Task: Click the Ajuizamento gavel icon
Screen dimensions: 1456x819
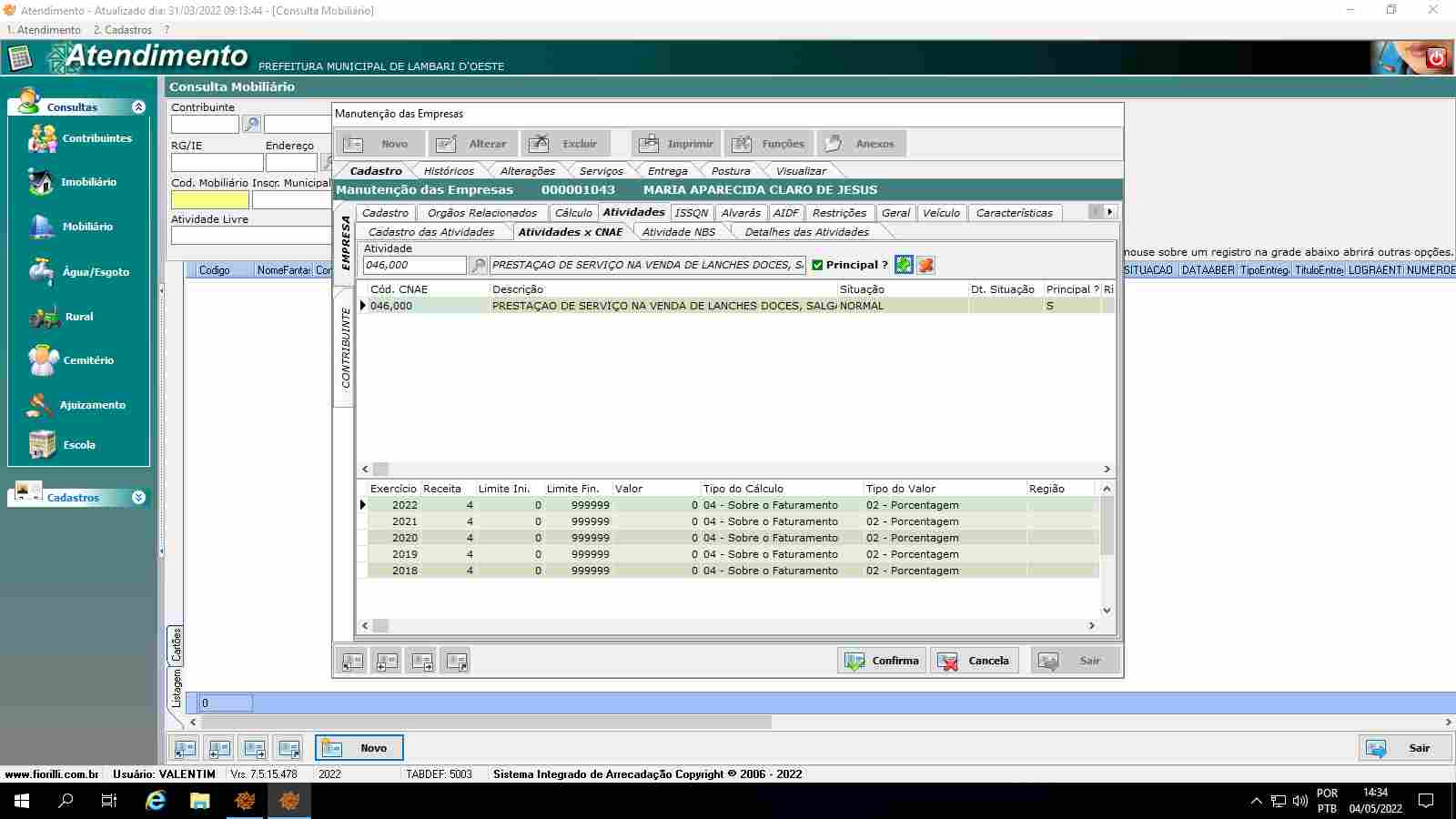Action: coord(40,405)
